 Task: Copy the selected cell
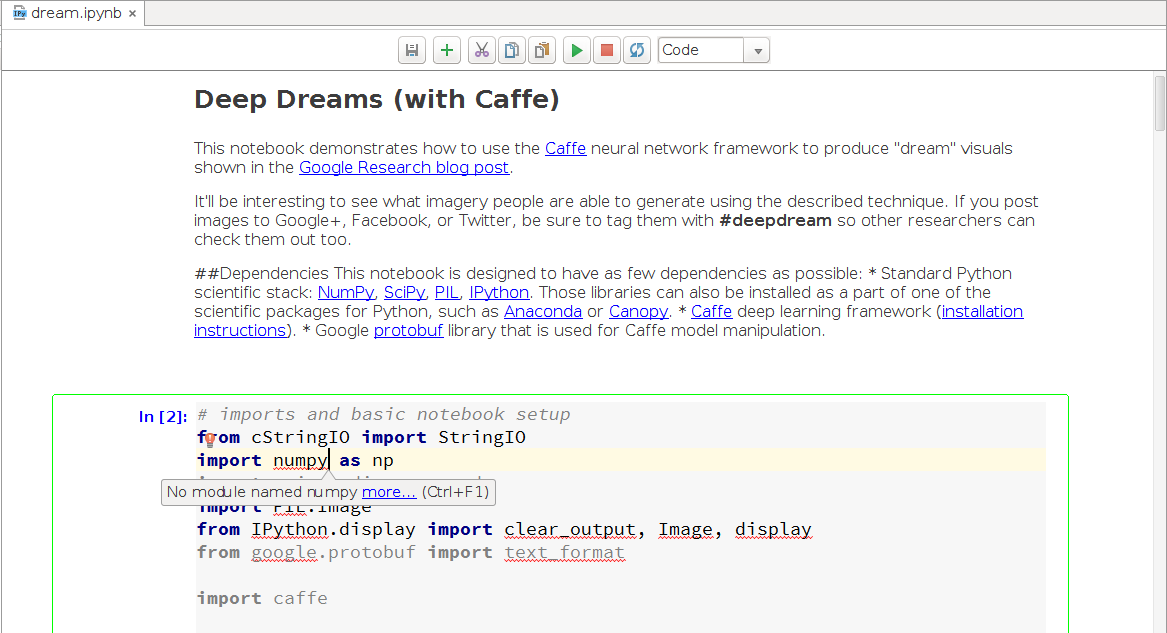(x=511, y=51)
